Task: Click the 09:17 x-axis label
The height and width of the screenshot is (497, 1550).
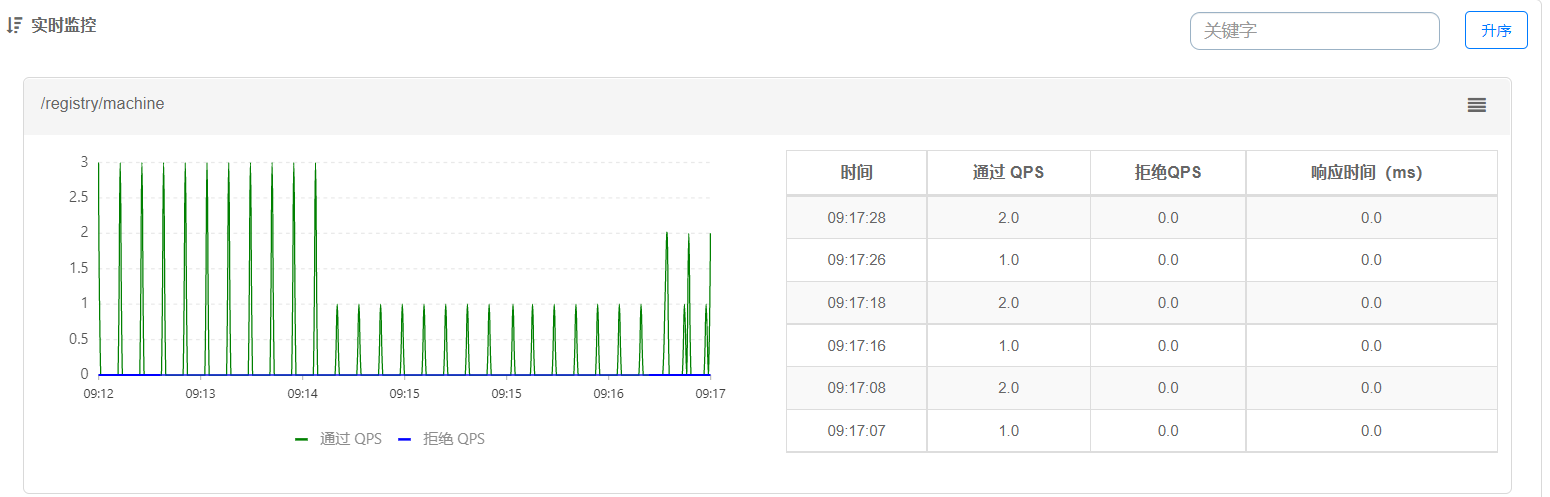Action: coord(710,394)
